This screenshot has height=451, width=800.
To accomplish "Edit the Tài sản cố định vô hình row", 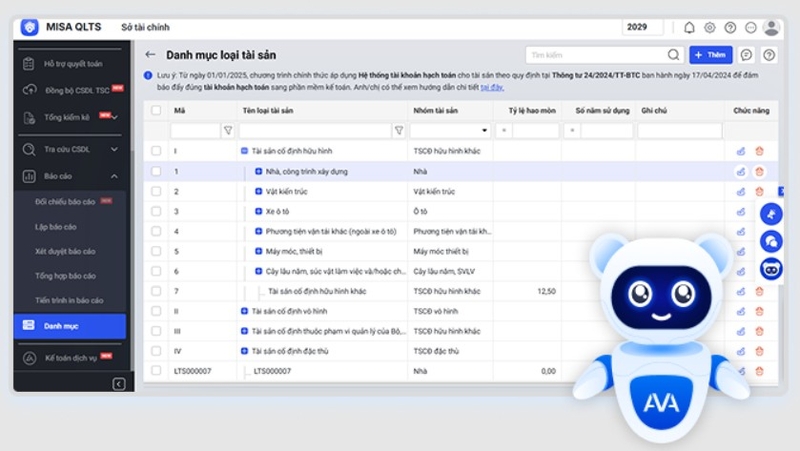I will tap(741, 311).
